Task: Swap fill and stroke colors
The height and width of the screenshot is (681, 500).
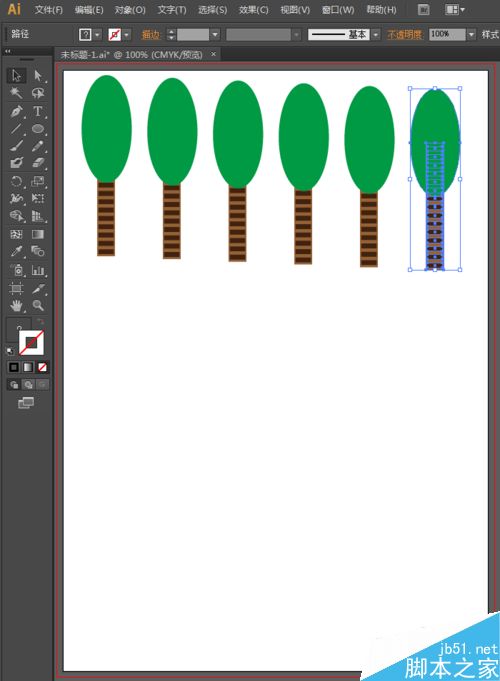Action: [x=40, y=322]
